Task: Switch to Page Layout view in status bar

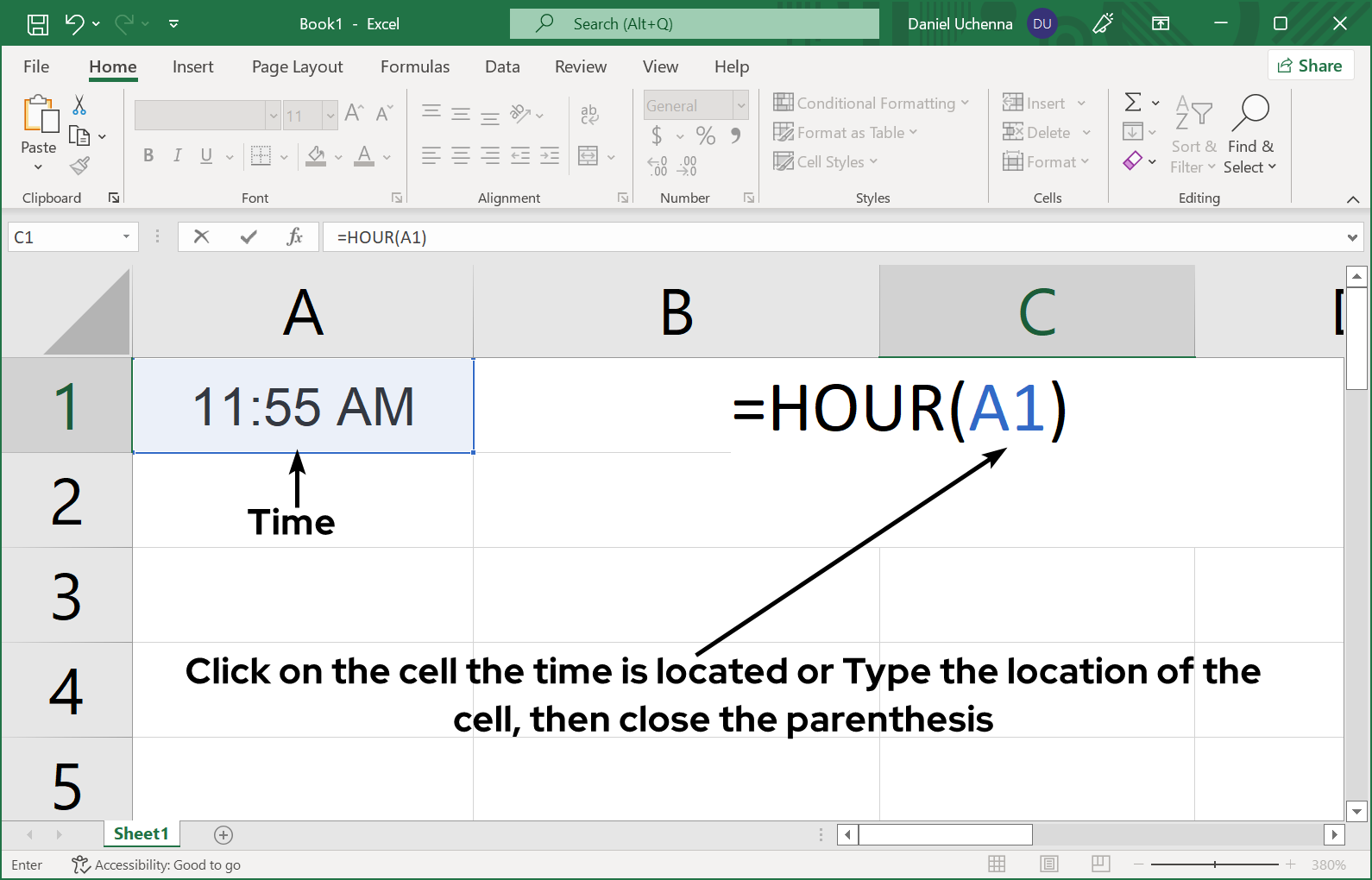Action: 1048,864
